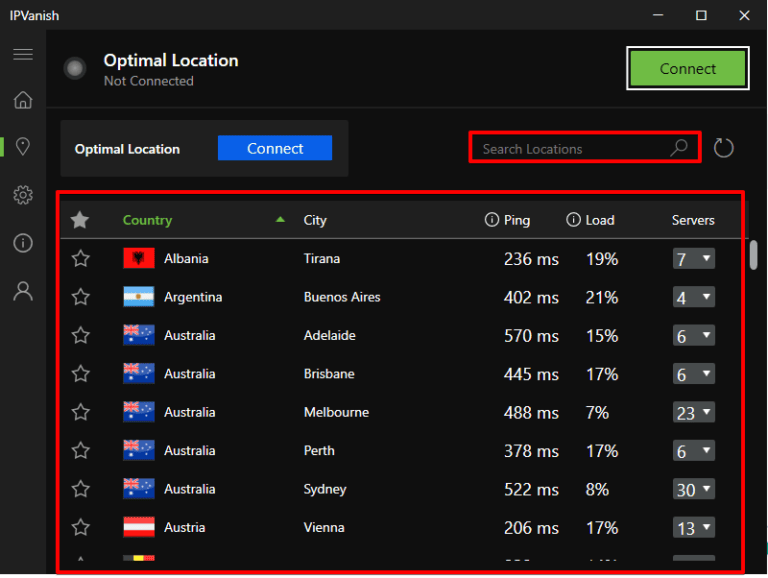
Task: Toggle favorite star for Vienna, Austria
Action: tap(81, 527)
